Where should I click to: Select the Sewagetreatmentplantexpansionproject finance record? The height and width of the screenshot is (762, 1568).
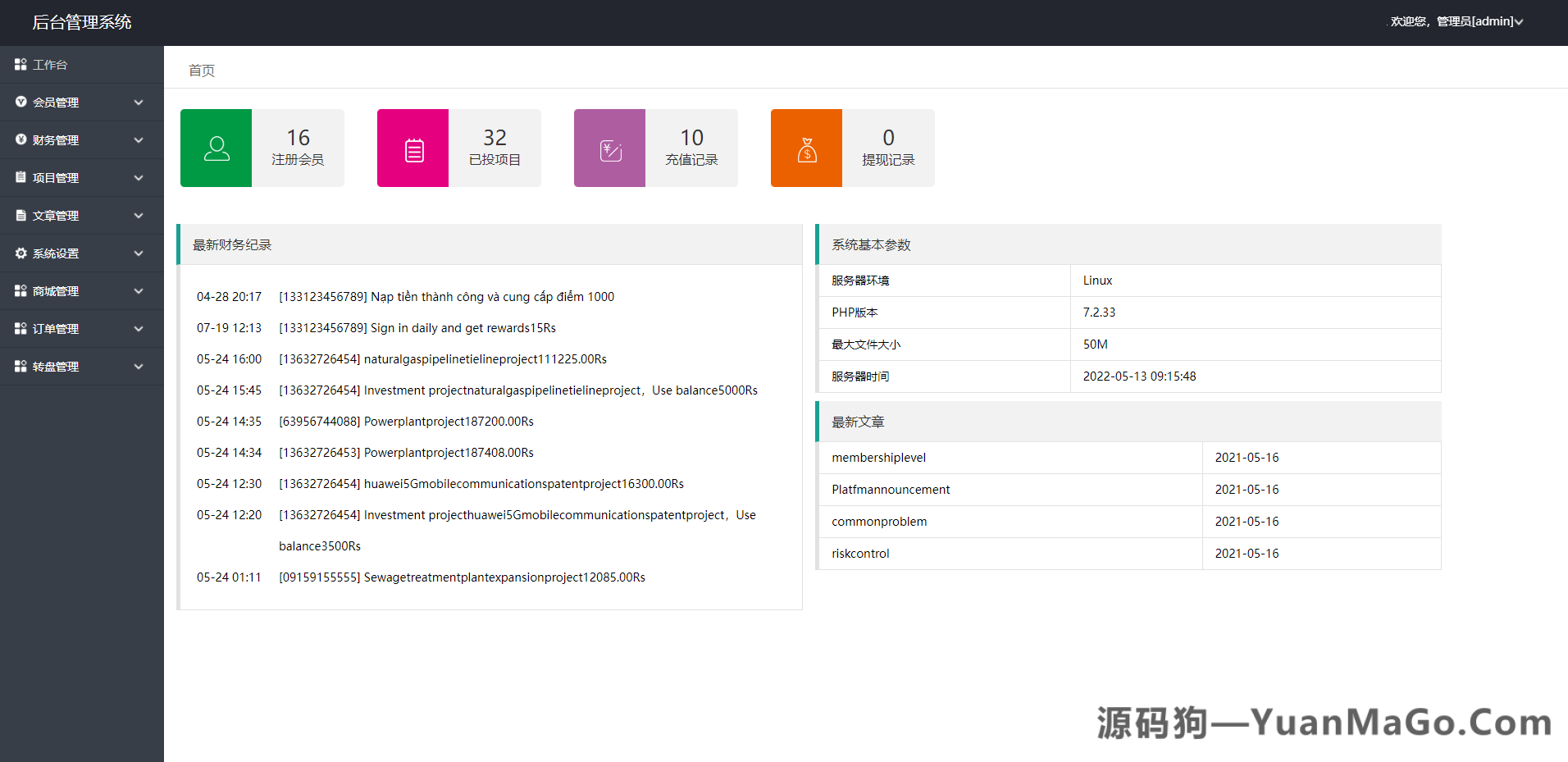coord(462,577)
